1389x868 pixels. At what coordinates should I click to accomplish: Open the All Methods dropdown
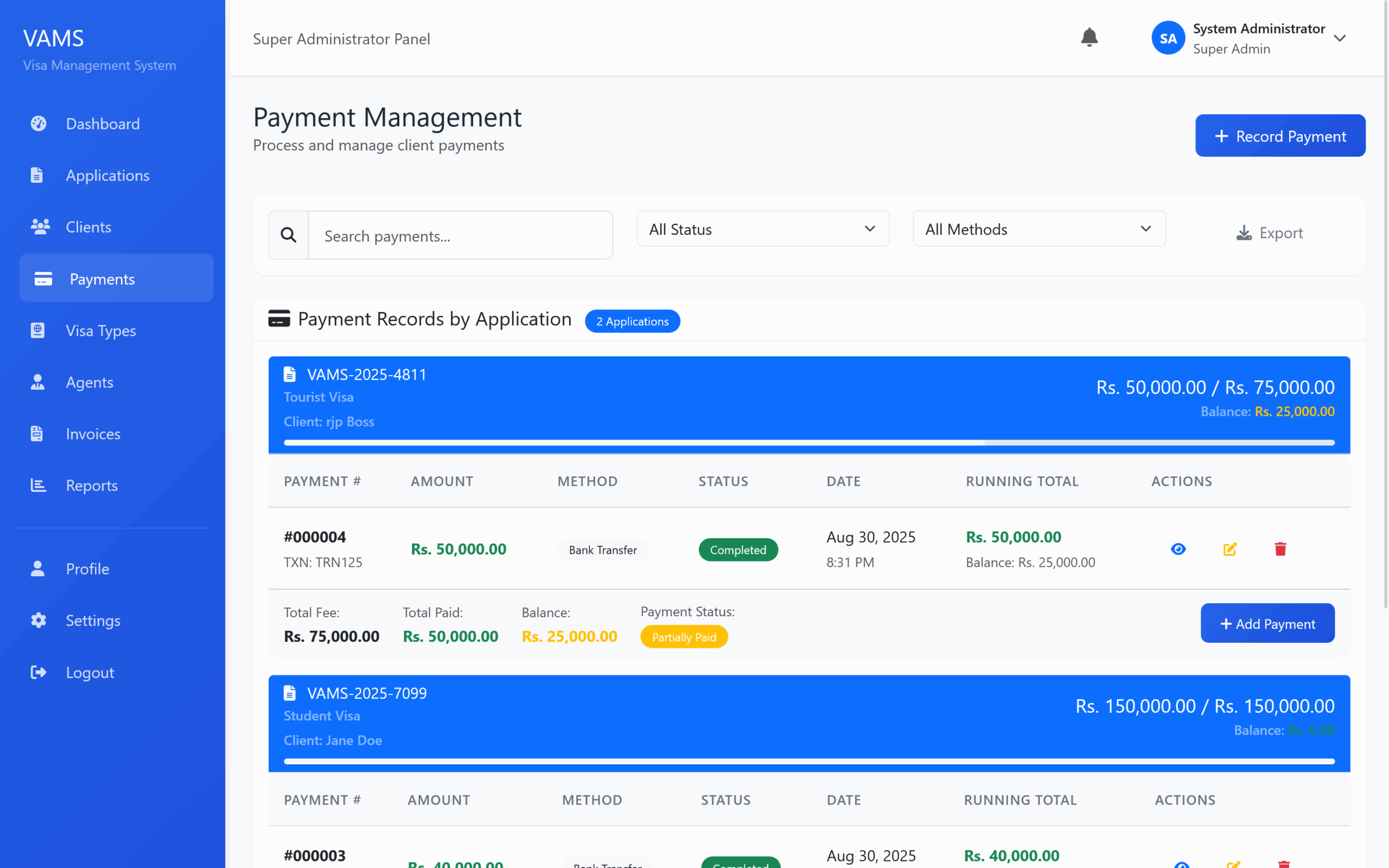(x=1038, y=229)
